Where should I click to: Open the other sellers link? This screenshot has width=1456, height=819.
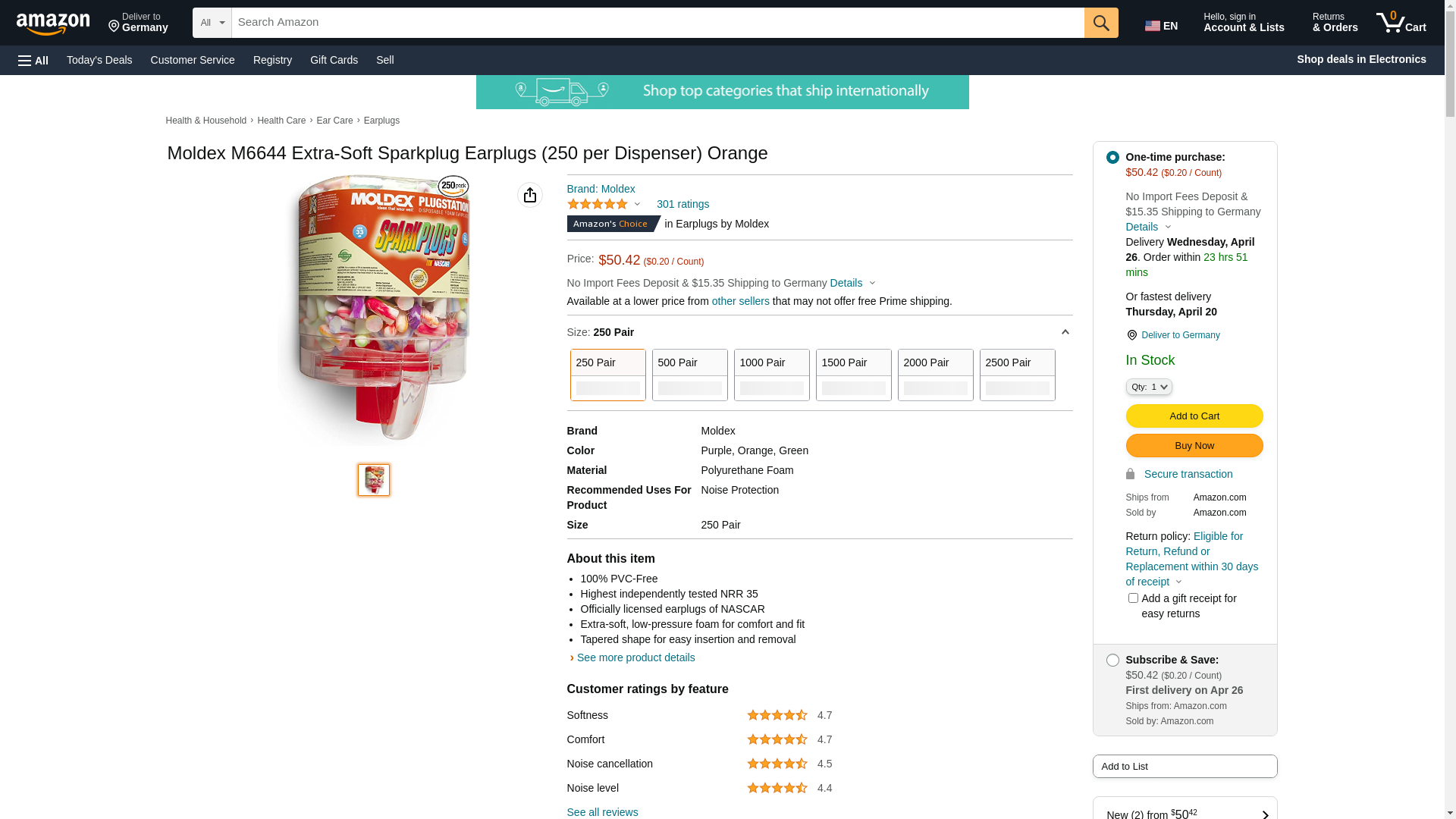coord(740,301)
